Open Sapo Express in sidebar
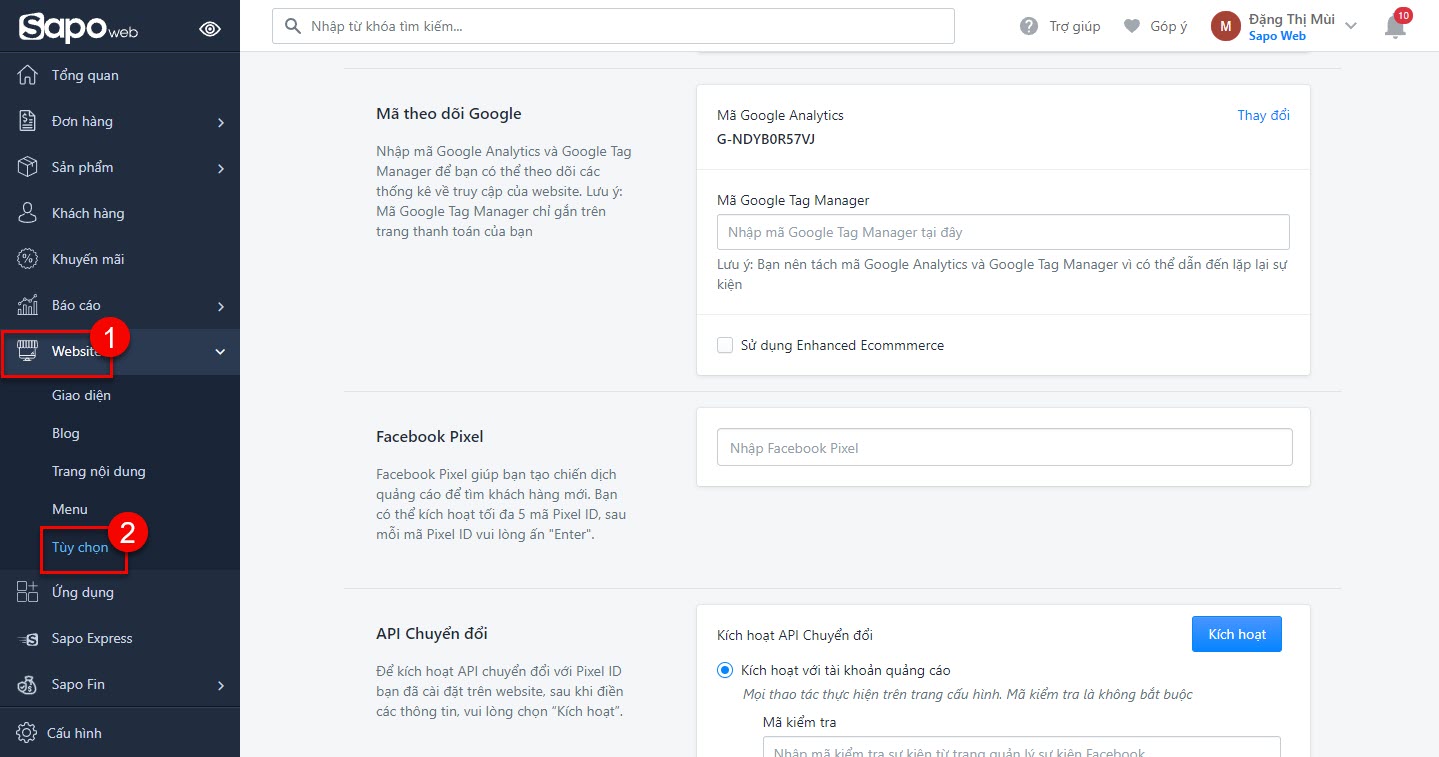 point(92,638)
